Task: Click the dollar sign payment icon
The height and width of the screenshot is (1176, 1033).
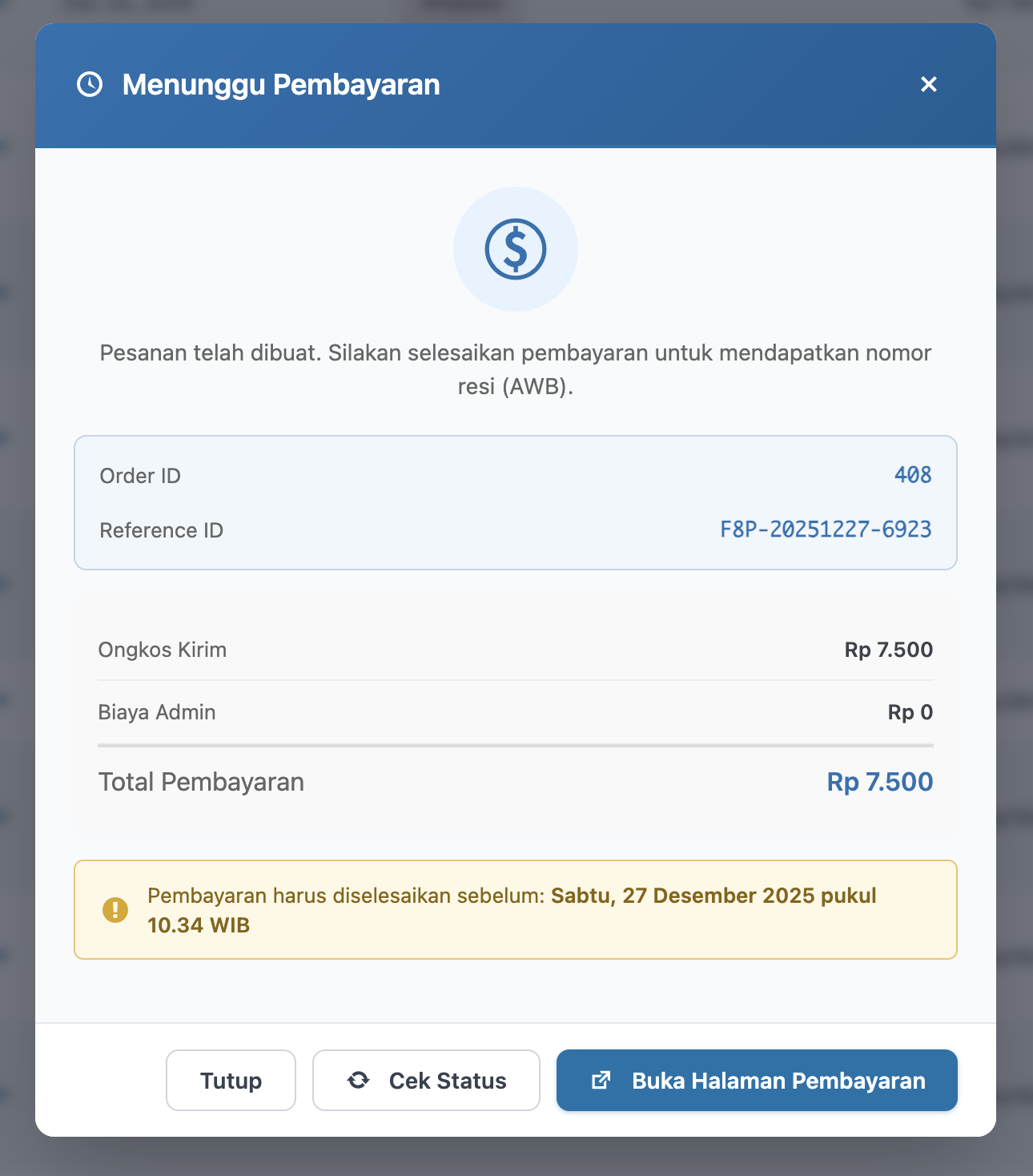Action: (516, 249)
